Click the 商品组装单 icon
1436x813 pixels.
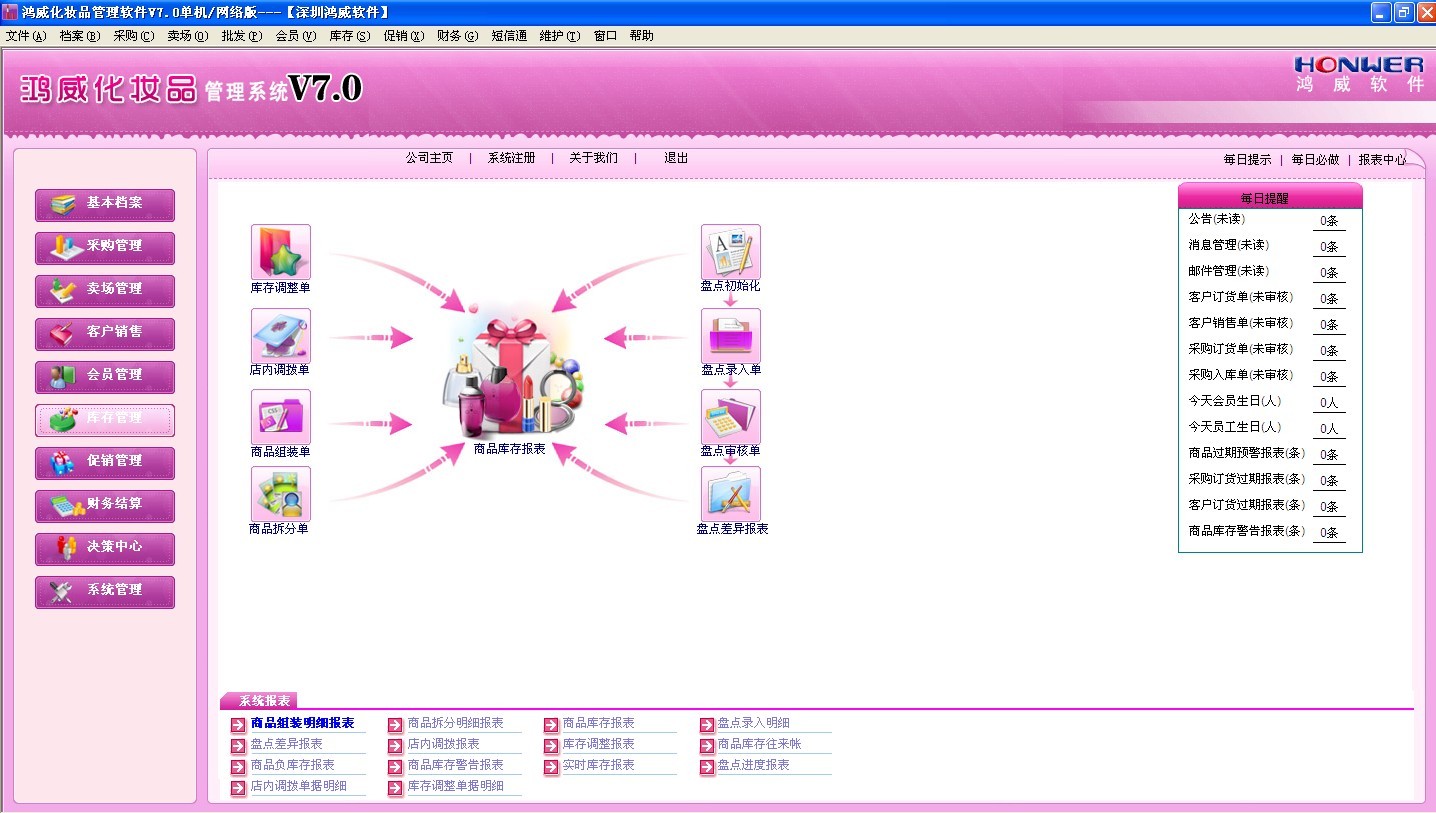tap(280, 417)
